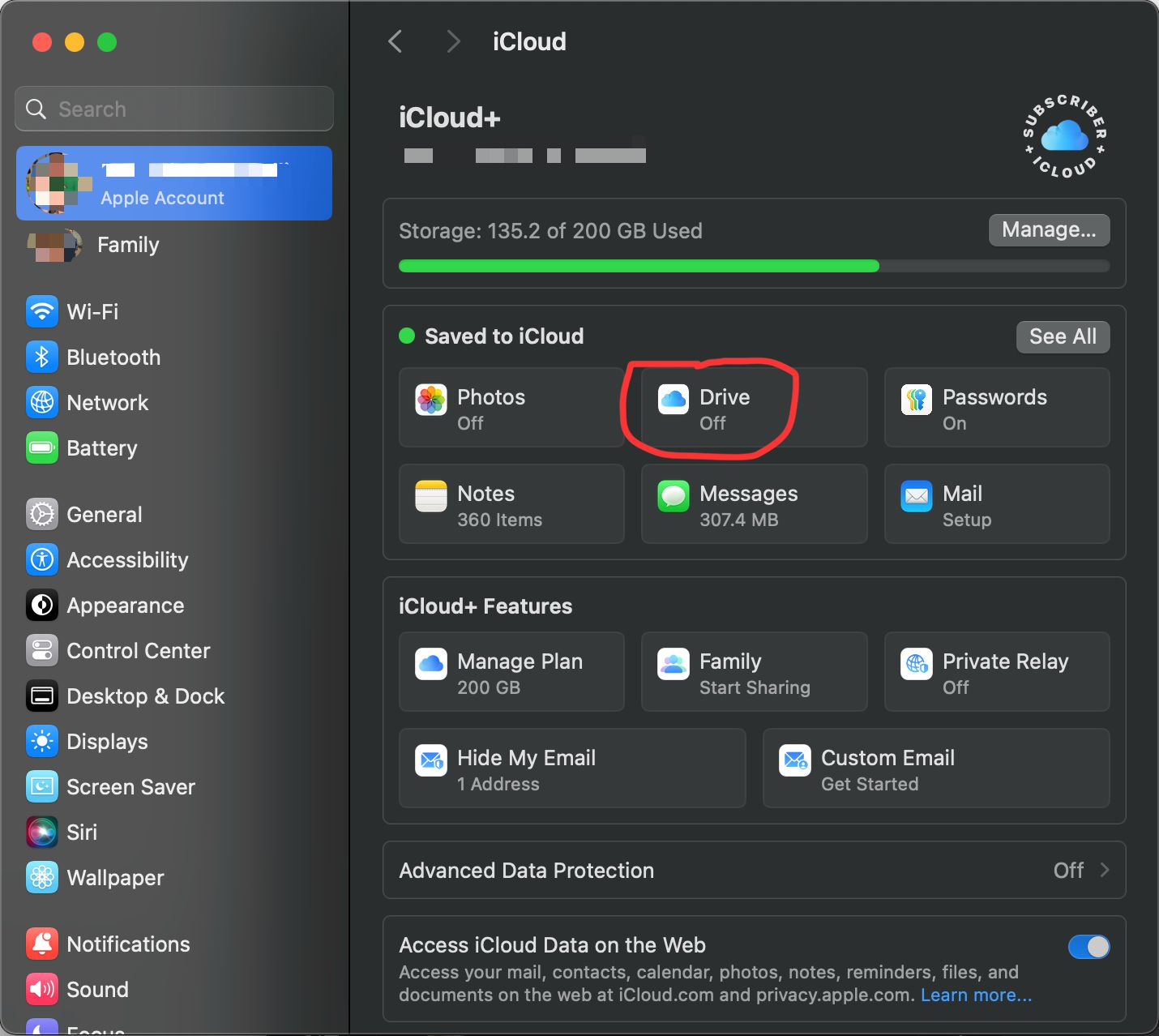Click the Mail envelope icon
Screen dimensions: 1159x1036
(917, 496)
